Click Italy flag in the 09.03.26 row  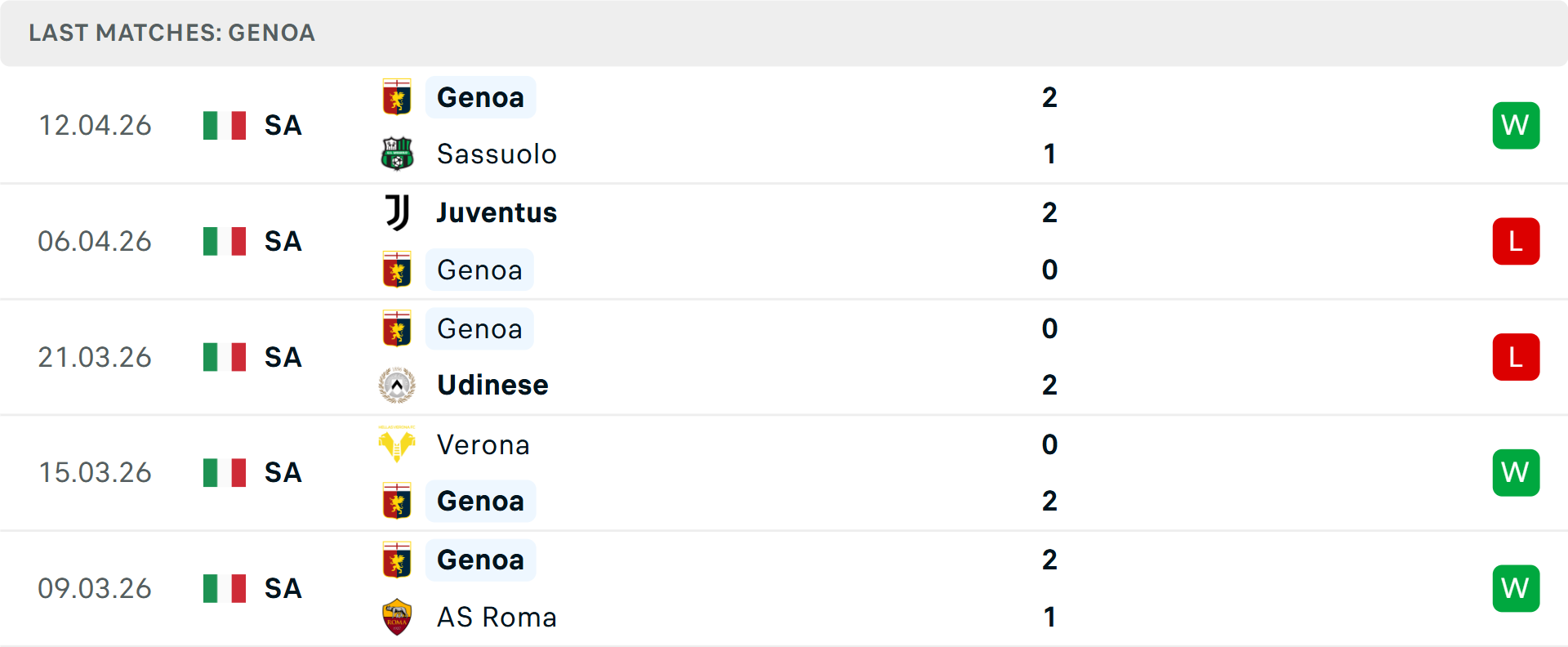point(225,588)
